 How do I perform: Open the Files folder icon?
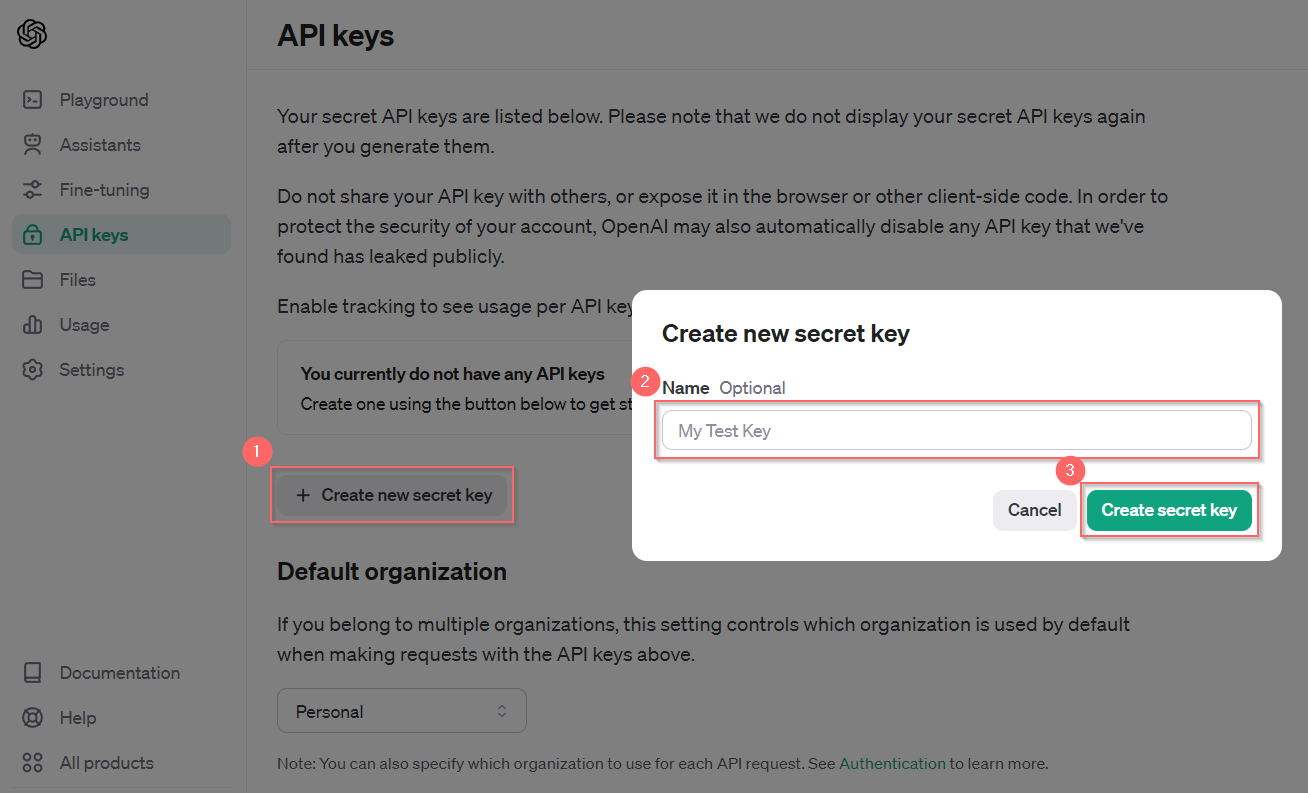coord(33,280)
